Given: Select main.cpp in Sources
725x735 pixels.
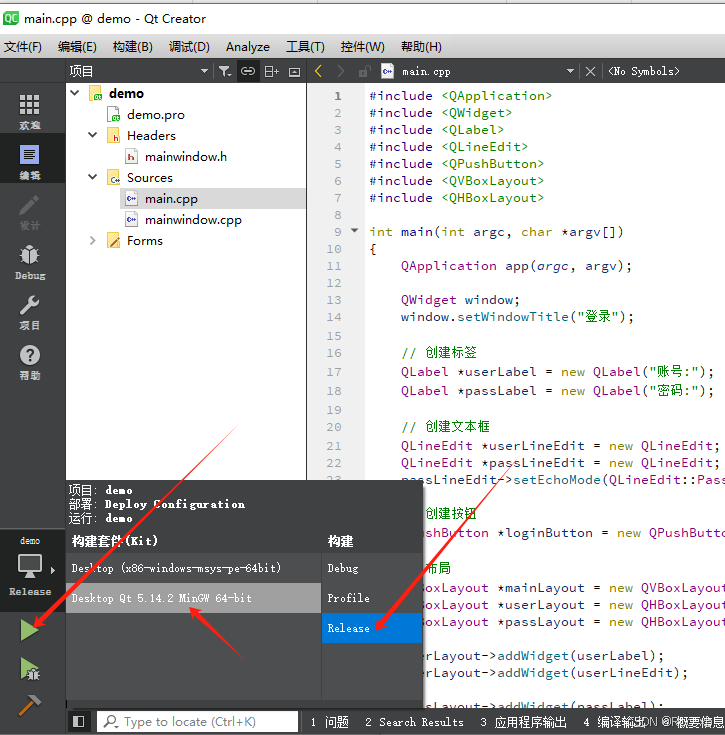Looking at the screenshot, I should pos(171,199).
